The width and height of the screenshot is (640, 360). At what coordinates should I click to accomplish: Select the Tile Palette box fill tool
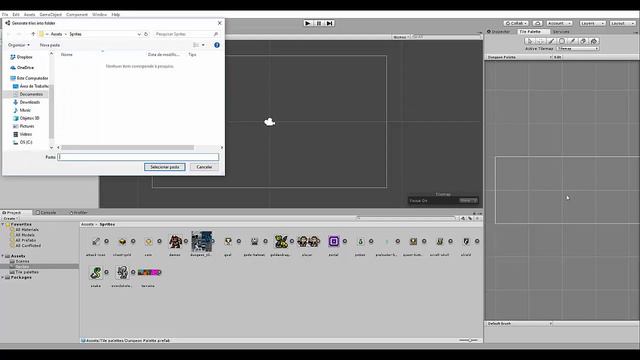tap(562, 41)
